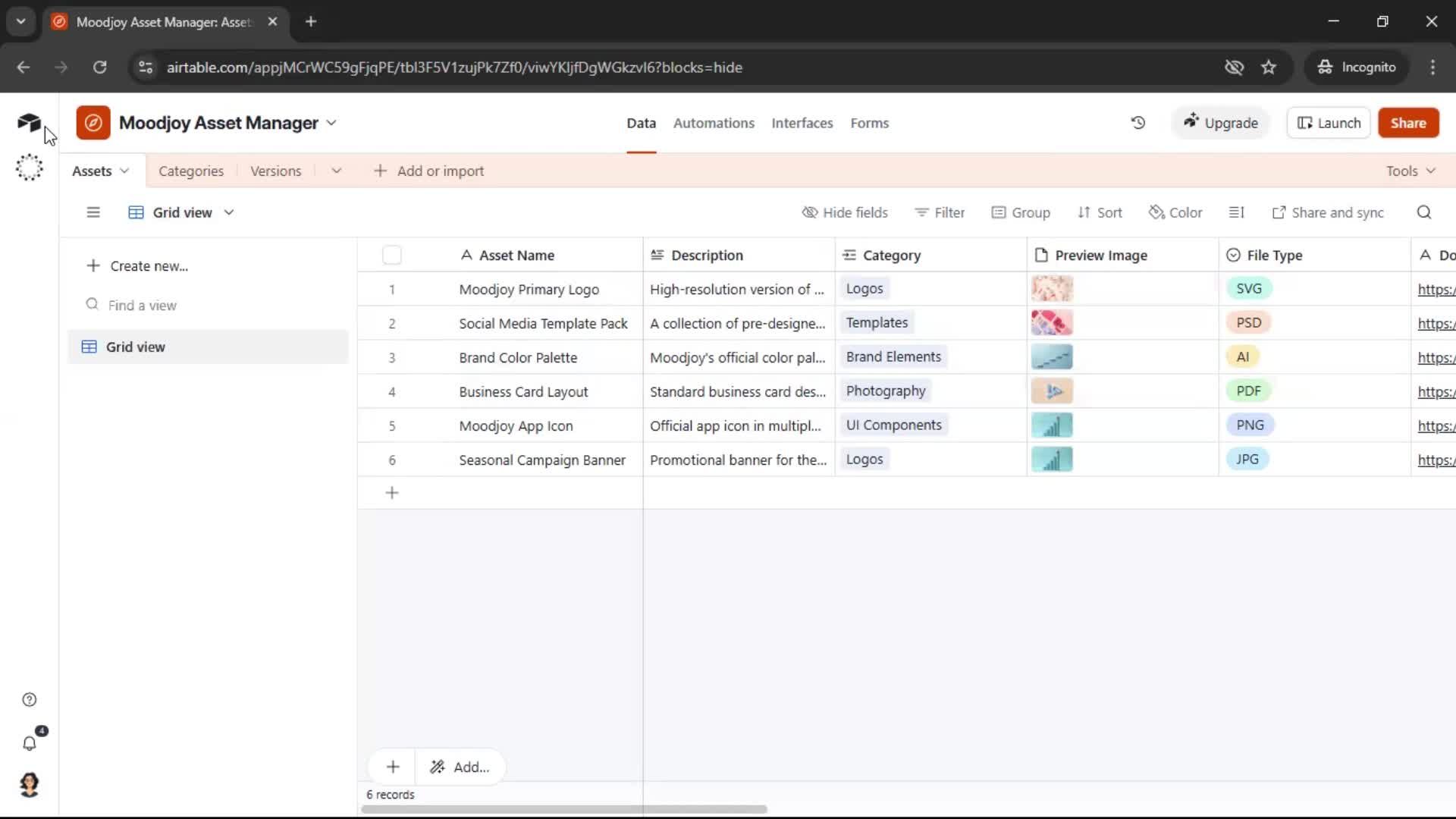1456x819 pixels.
Task: Select the 'Brand Color Palette' cell
Action: coord(518,357)
